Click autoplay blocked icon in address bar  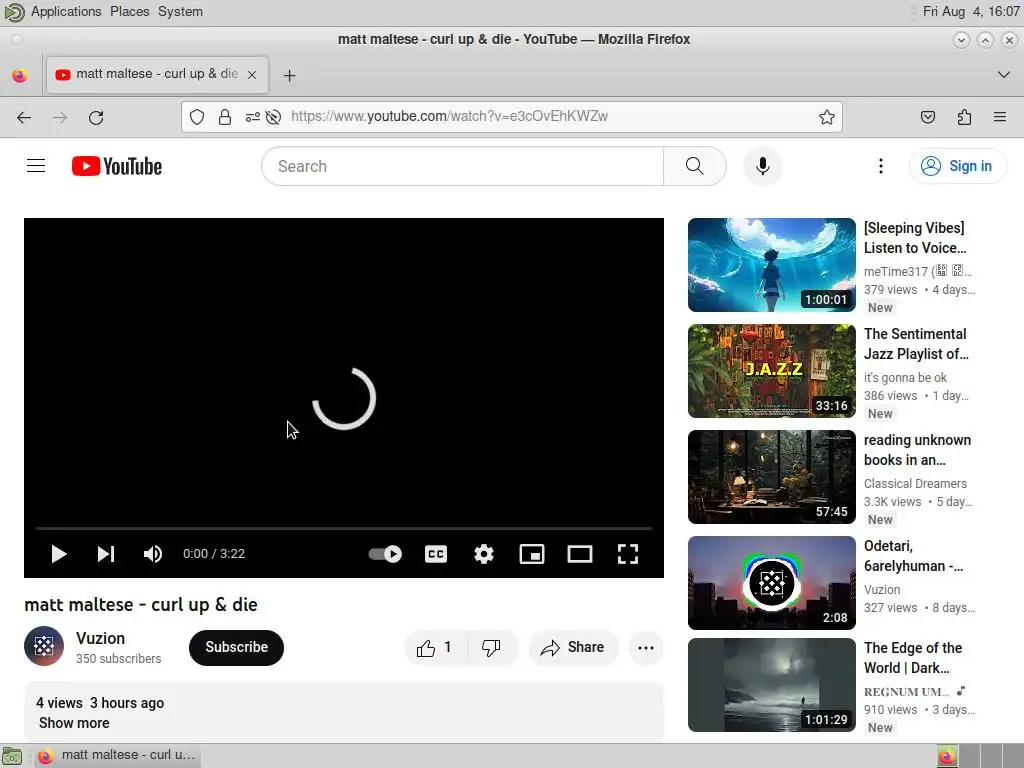pyautogui.click(x=274, y=117)
